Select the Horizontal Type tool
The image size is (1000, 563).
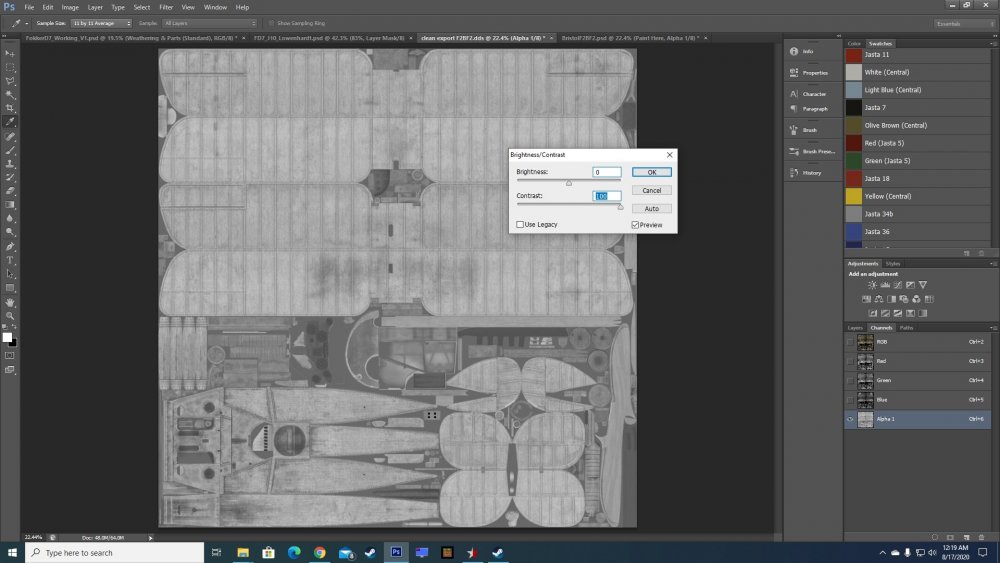pos(10,259)
